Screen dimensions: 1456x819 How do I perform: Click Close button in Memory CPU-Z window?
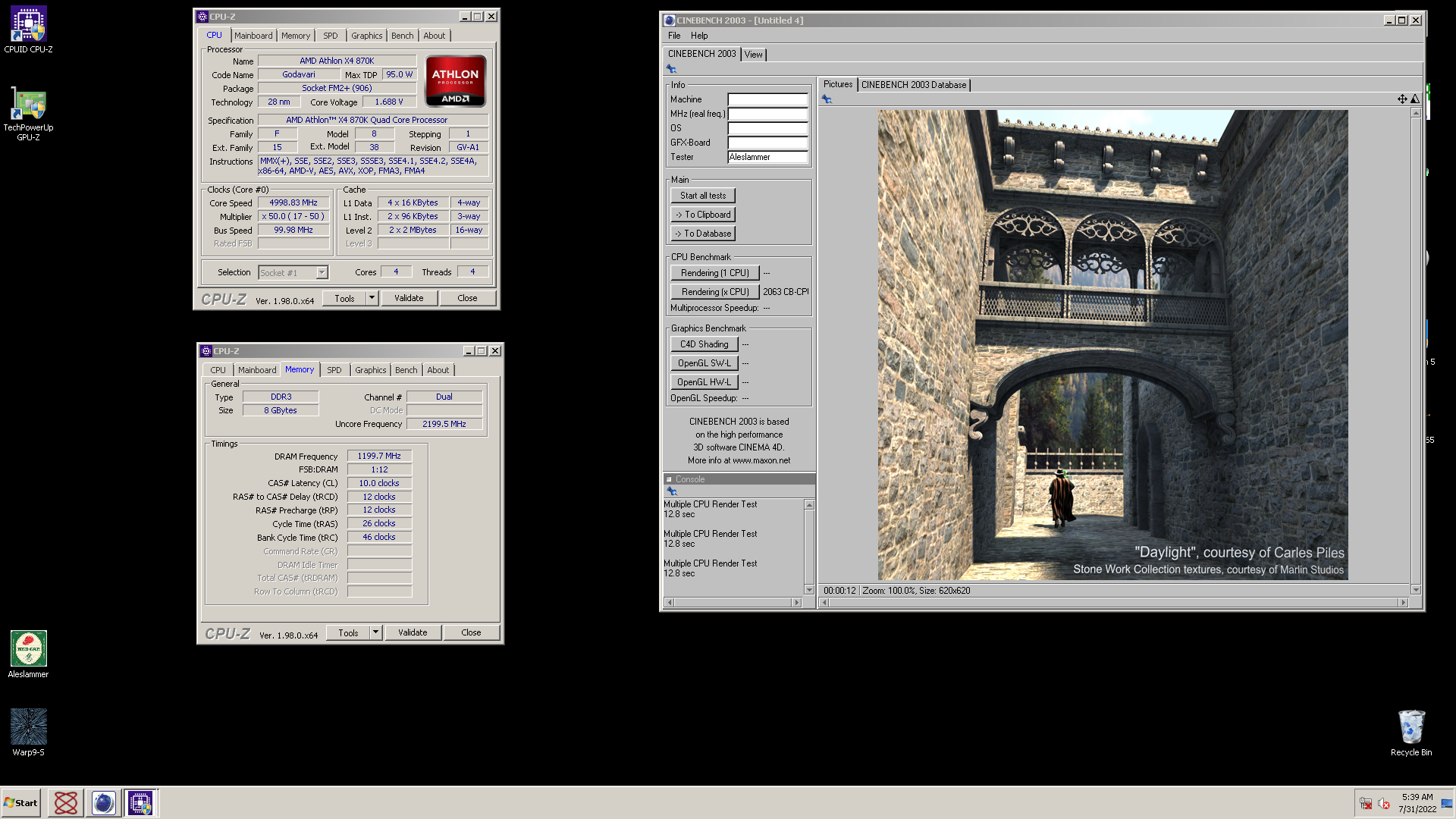[471, 632]
